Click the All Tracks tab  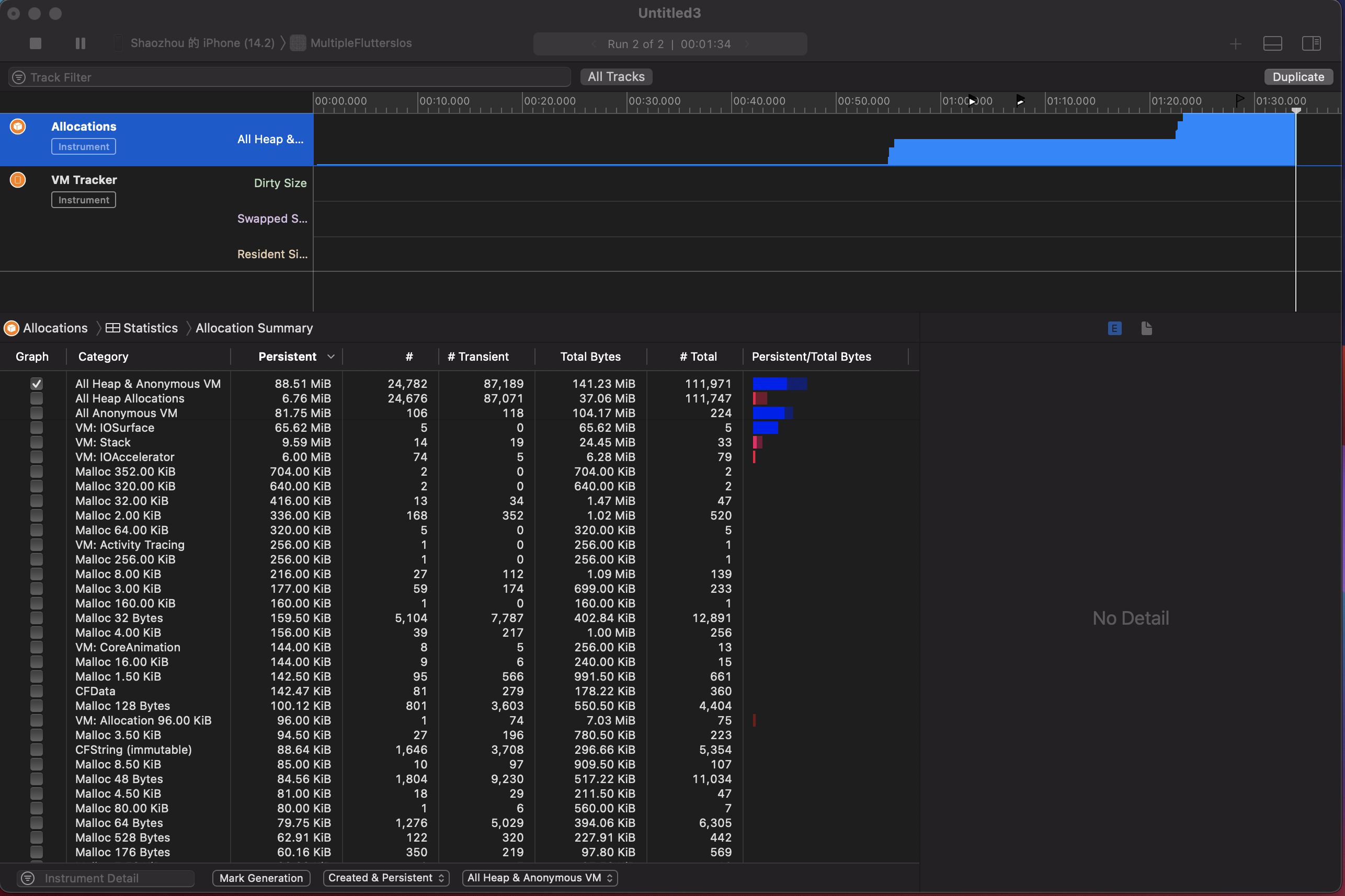tap(615, 76)
